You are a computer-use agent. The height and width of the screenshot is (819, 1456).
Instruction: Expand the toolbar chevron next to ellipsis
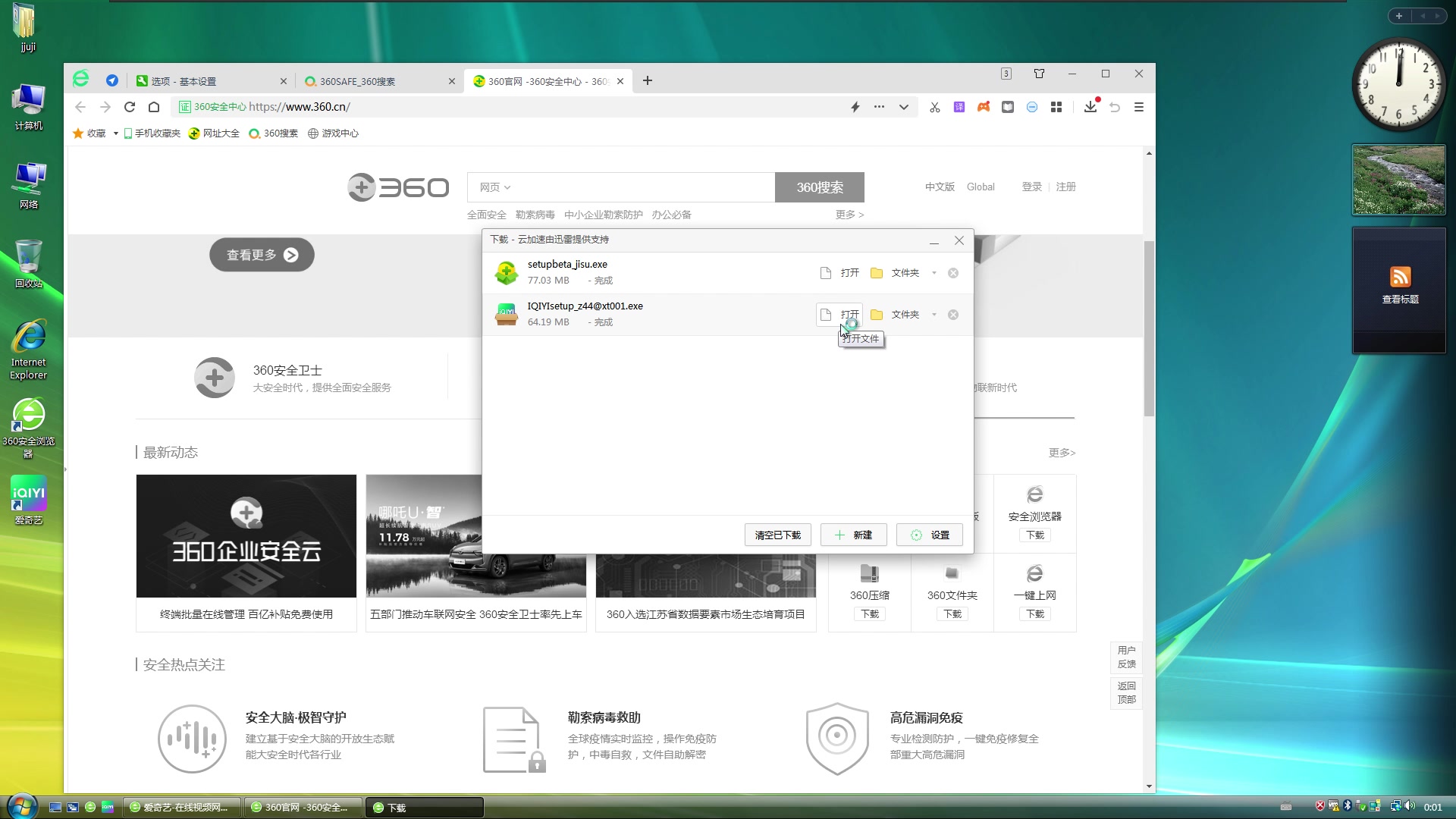click(903, 107)
